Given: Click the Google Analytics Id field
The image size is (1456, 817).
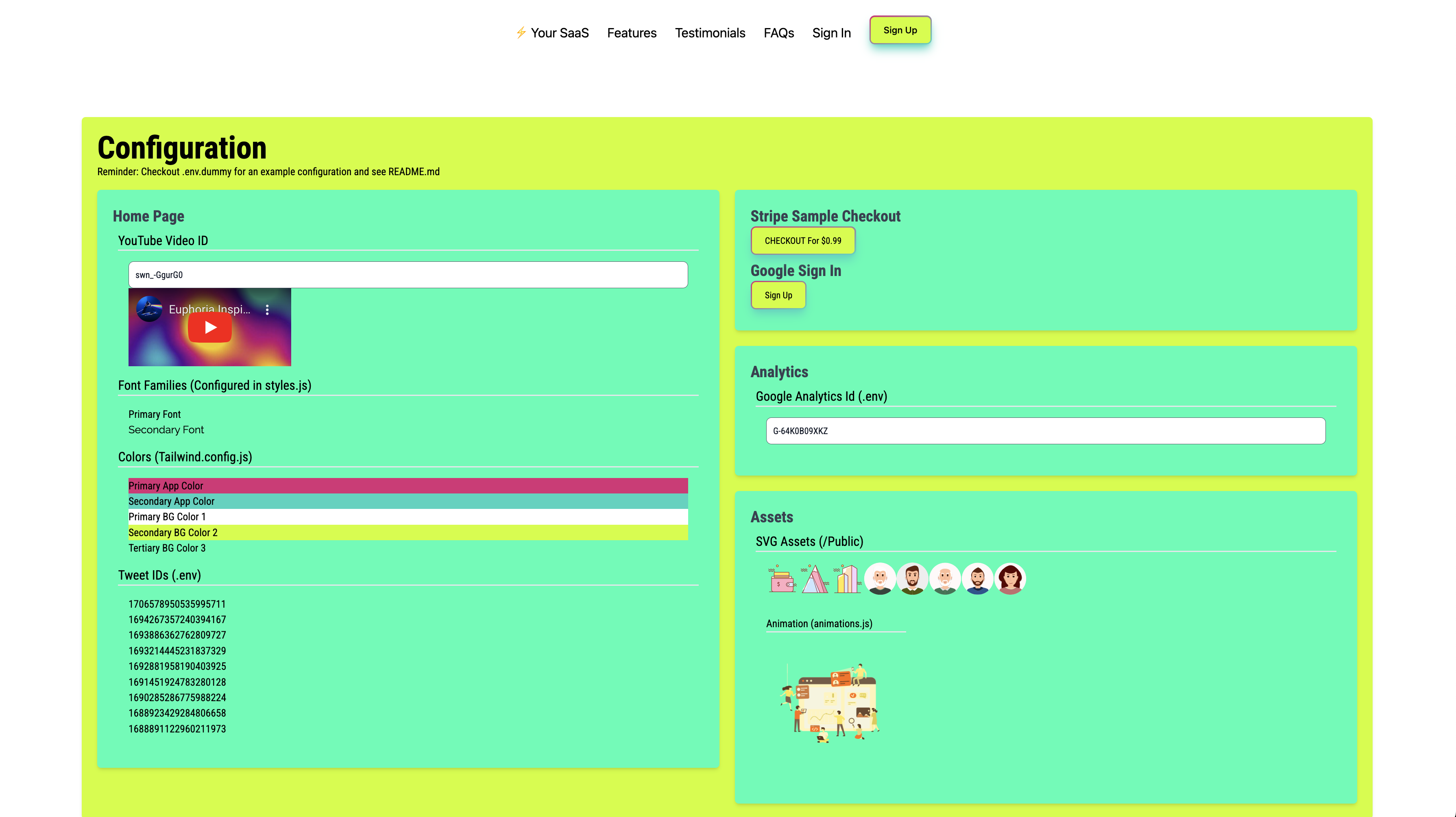Looking at the screenshot, I should 1045,431.
